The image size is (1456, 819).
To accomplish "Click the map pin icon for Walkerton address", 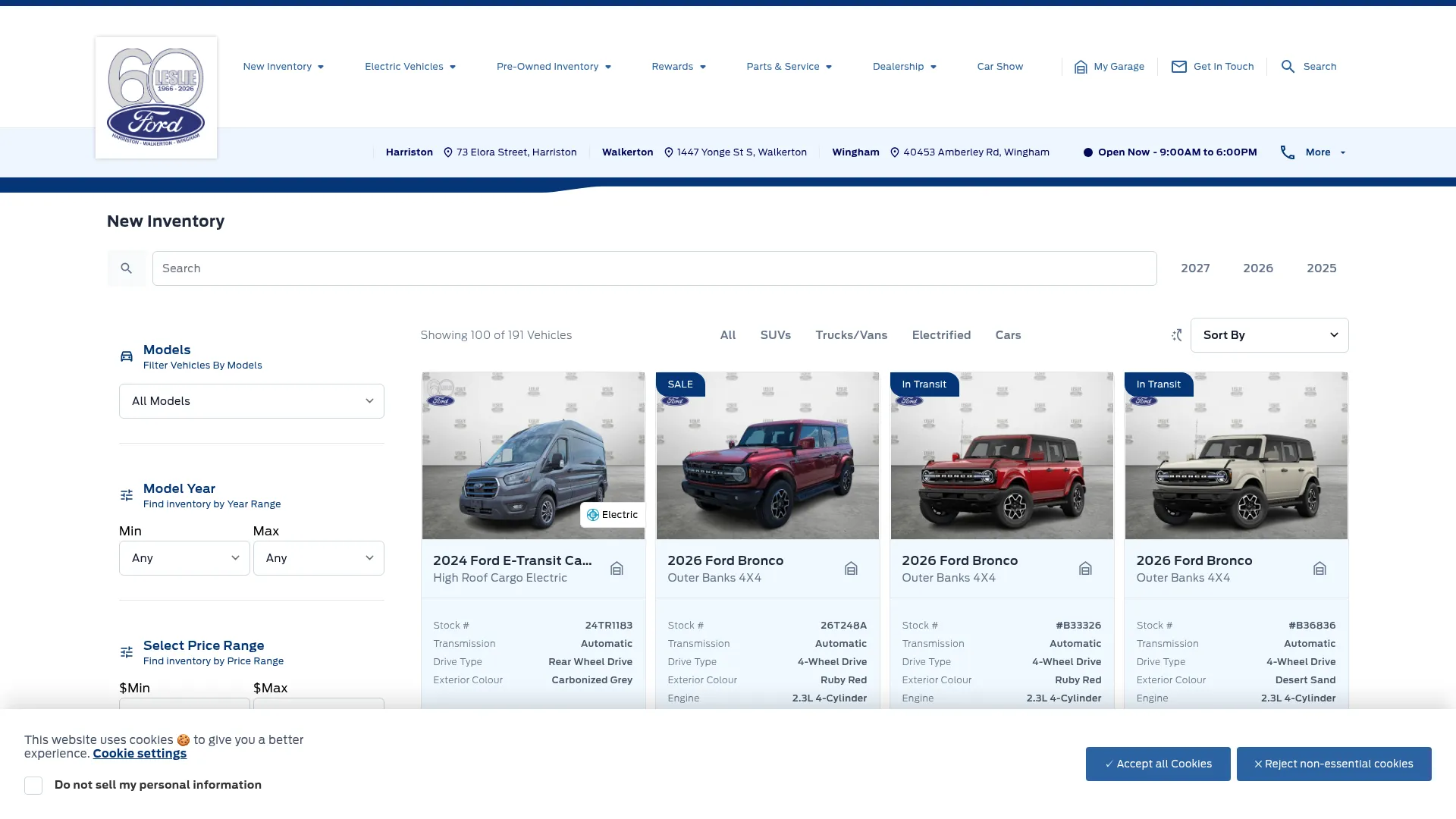I will tap(669, 152).
